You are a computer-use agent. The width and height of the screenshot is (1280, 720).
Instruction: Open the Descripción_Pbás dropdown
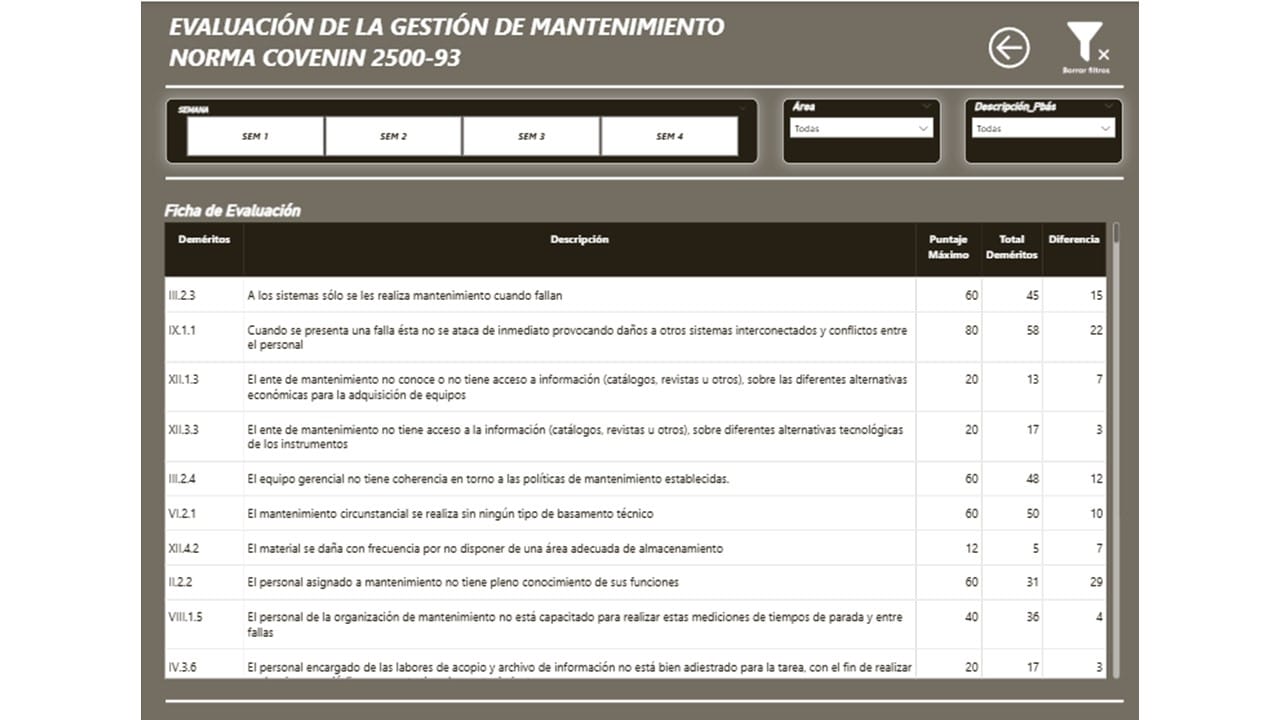click(1043, 128)
